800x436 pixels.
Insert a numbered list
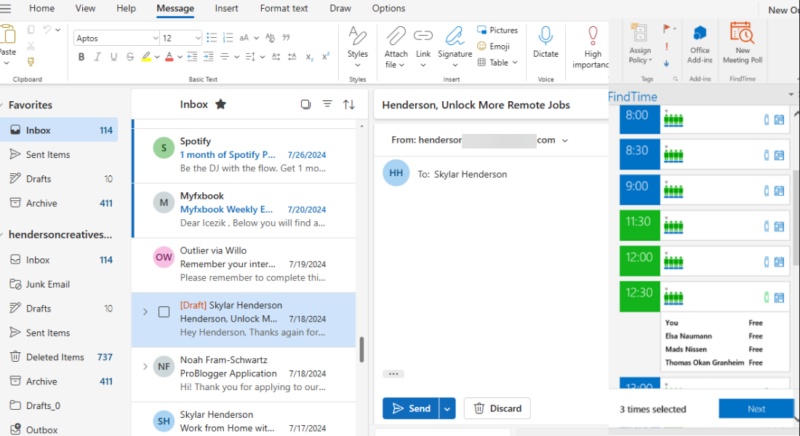click(x=228, y=38)
